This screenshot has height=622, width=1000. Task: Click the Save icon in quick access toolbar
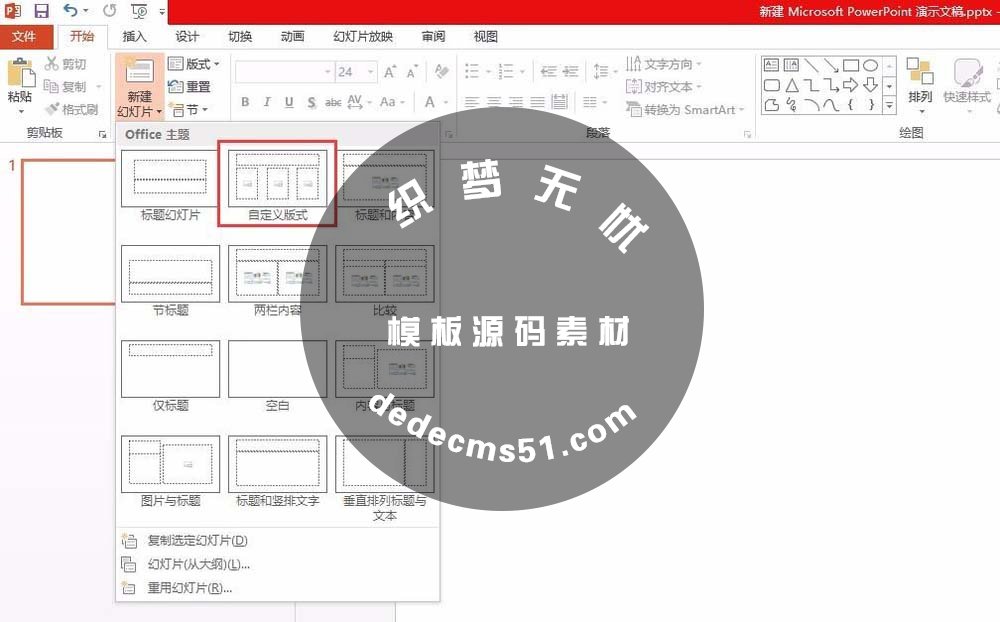(39, 10)
